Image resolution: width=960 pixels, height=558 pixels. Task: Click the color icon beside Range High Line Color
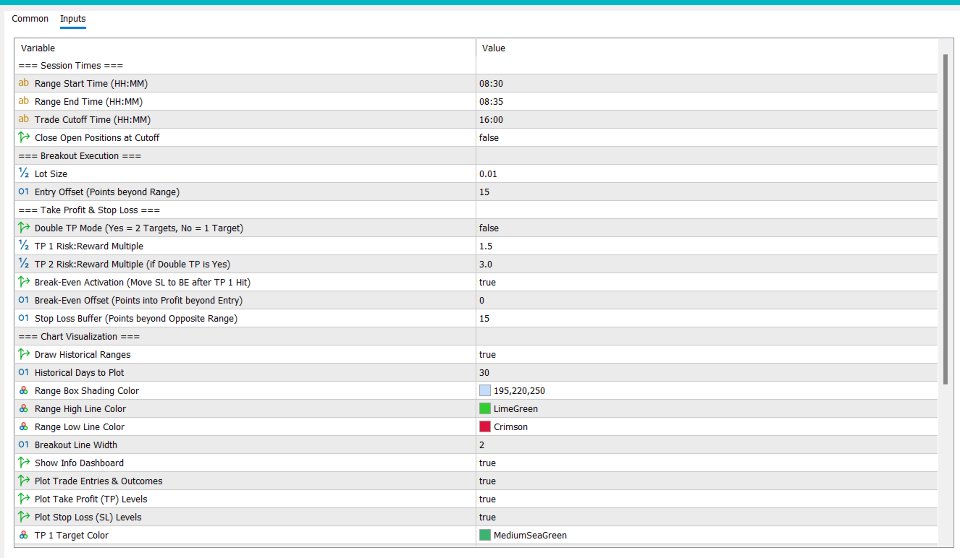pos(23,409)
